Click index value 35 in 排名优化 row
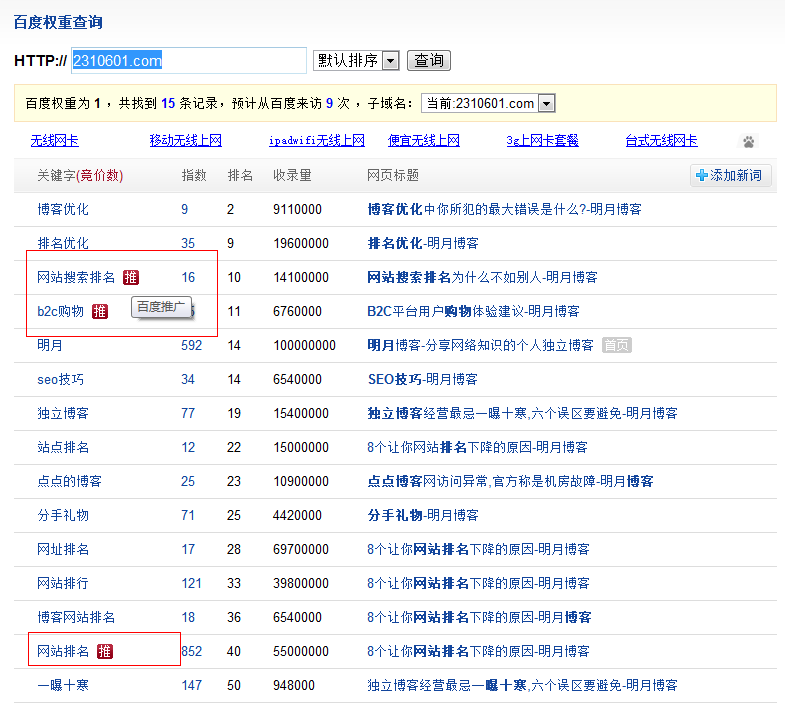Image resolution: width=785 pixels, height=708 pixels. (x=188, y=243)
